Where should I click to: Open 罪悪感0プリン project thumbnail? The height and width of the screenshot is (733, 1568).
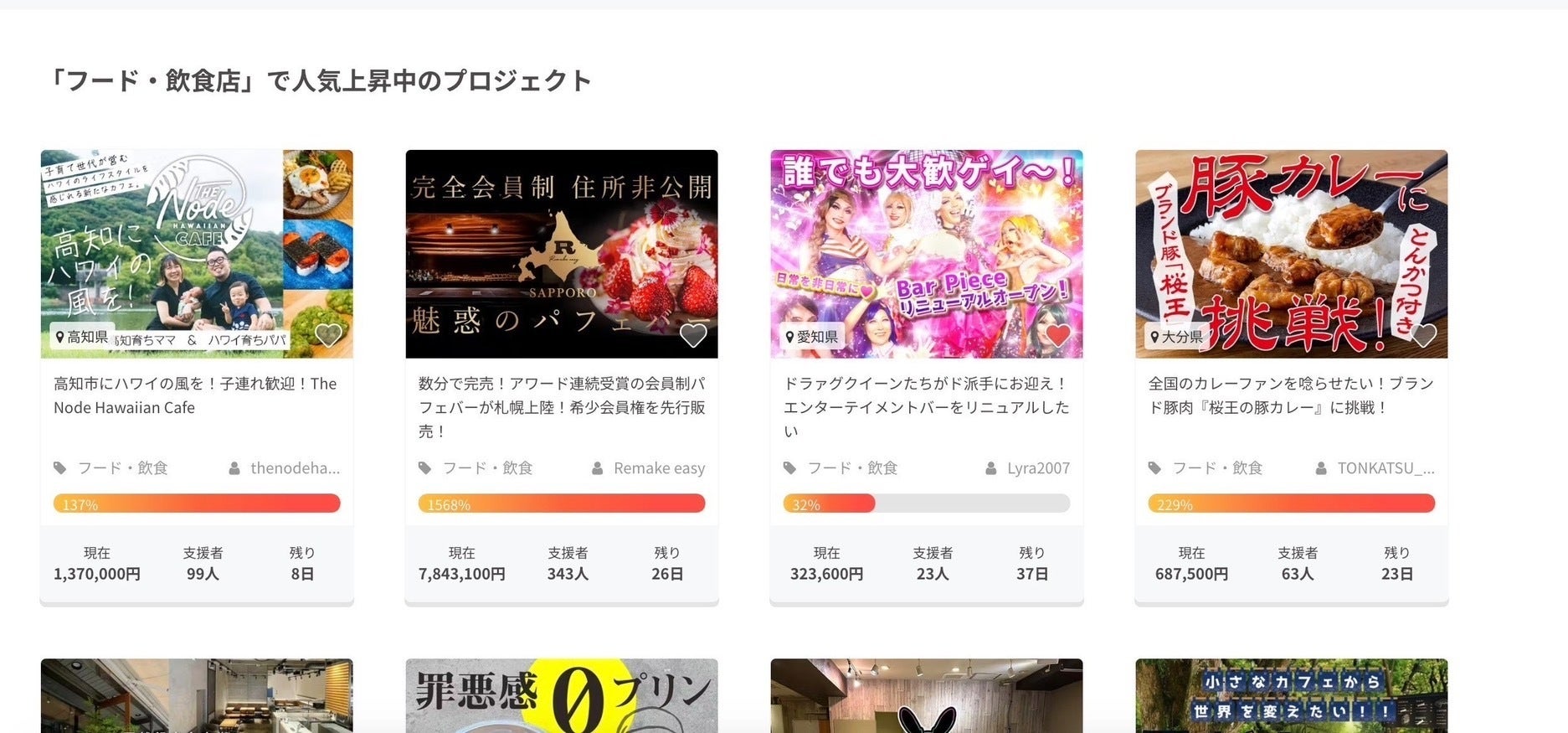pyautogui.click(x=562, y=695)
